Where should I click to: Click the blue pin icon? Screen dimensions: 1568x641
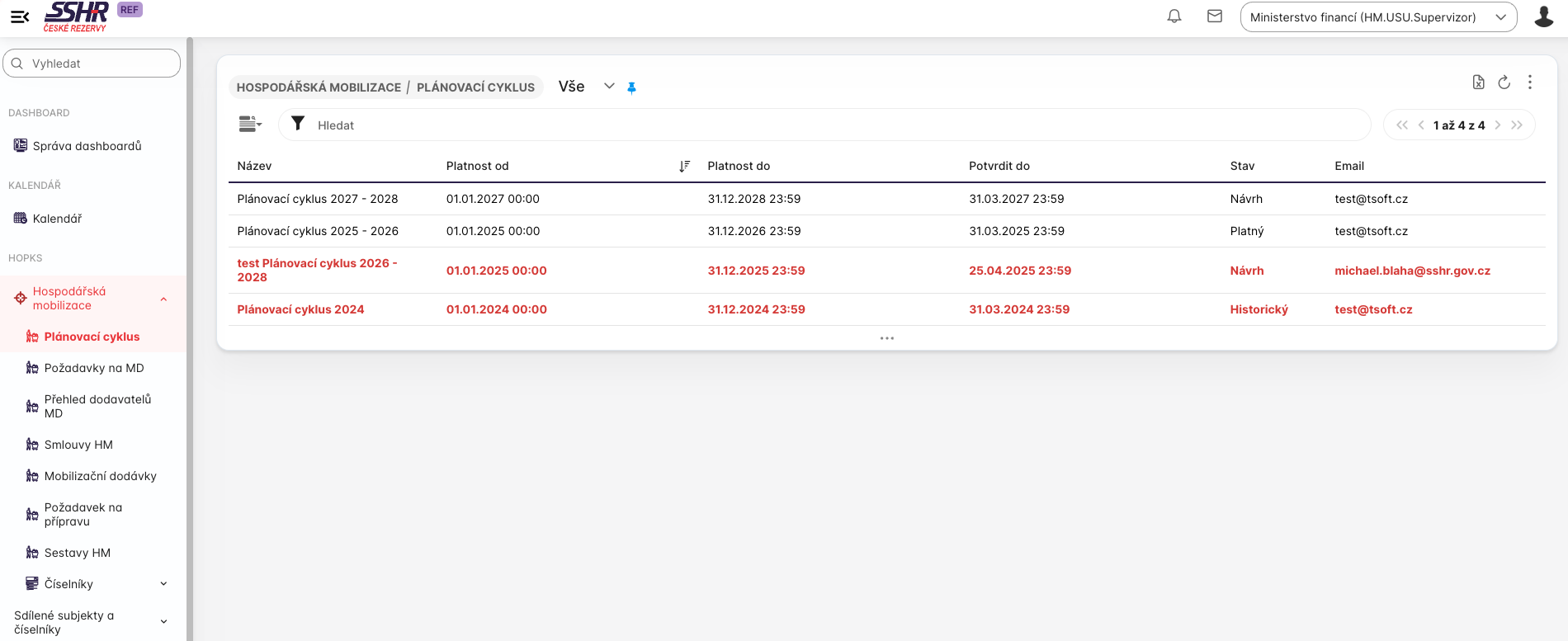tap(631, 87)
